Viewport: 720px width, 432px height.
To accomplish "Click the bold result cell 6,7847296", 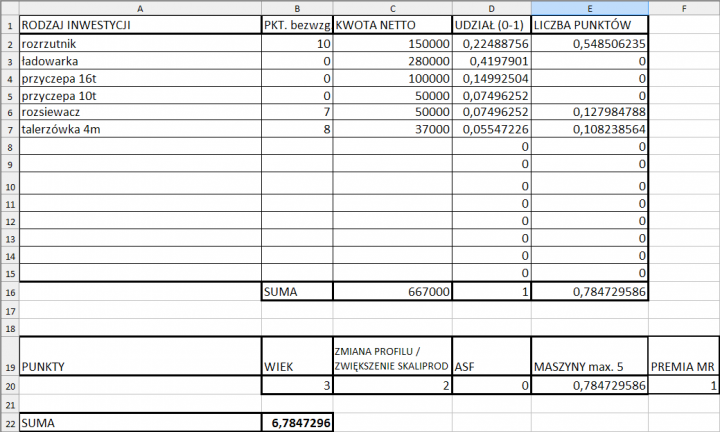I will point(296,423).
